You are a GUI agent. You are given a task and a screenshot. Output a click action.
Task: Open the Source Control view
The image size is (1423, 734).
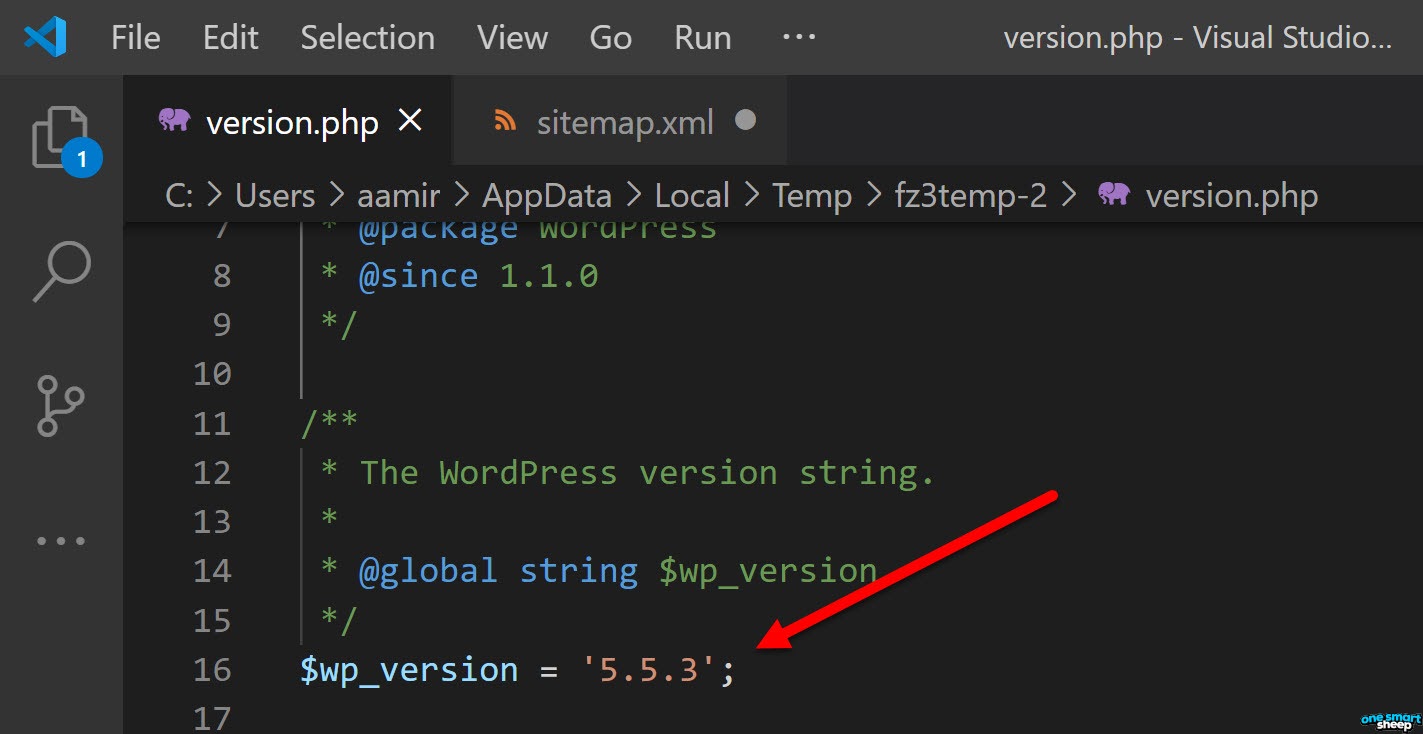[61, 405]
